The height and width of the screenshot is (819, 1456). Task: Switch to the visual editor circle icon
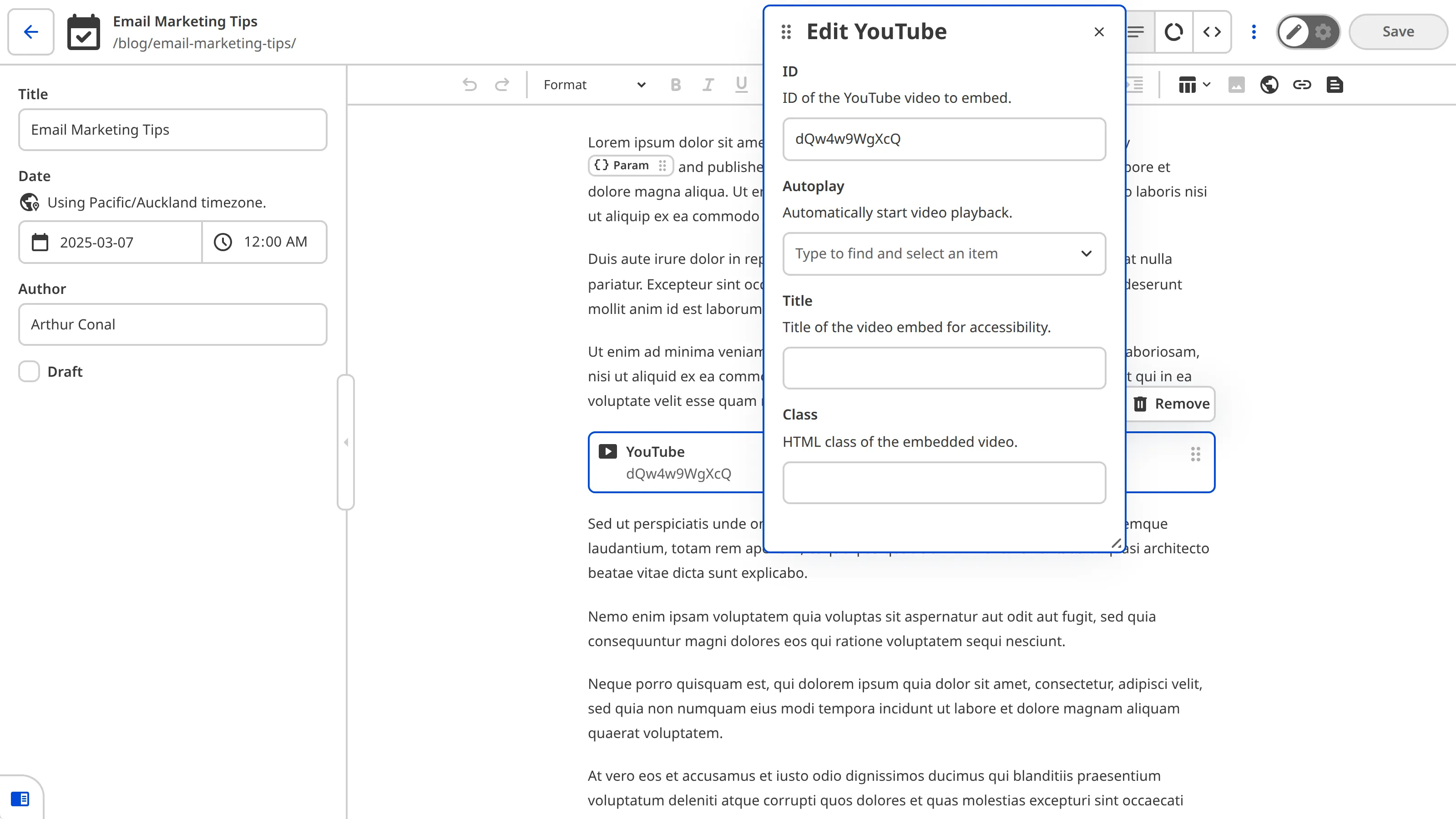pyautogui.click(x=1174, y=32)
